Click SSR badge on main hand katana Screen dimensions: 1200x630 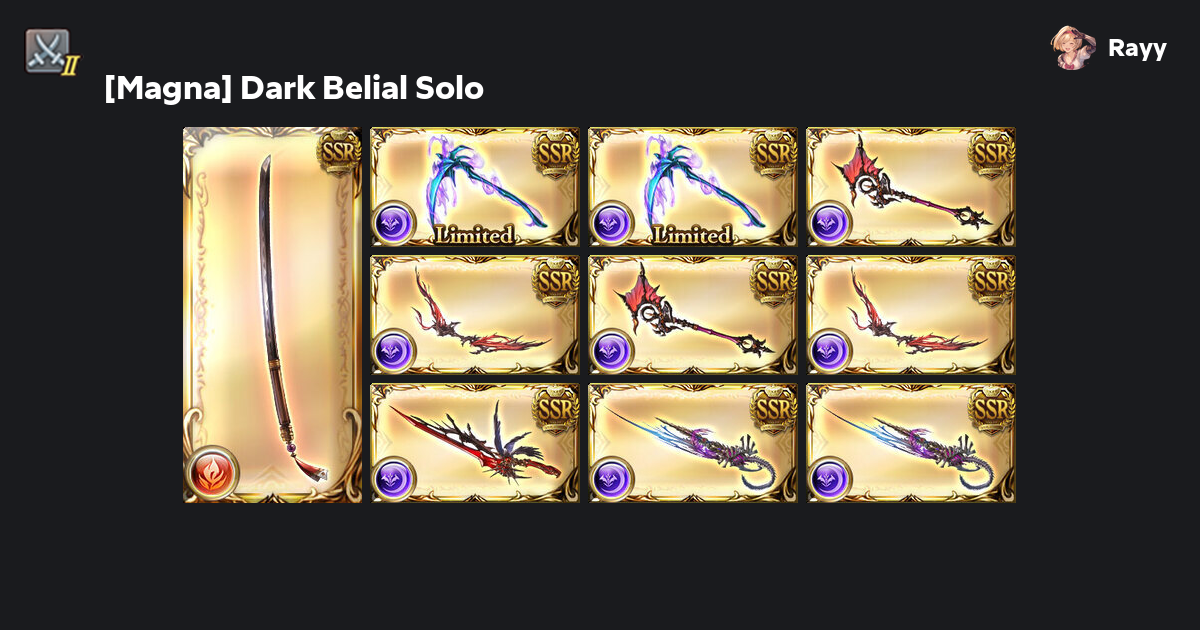(x=339, y=151)
